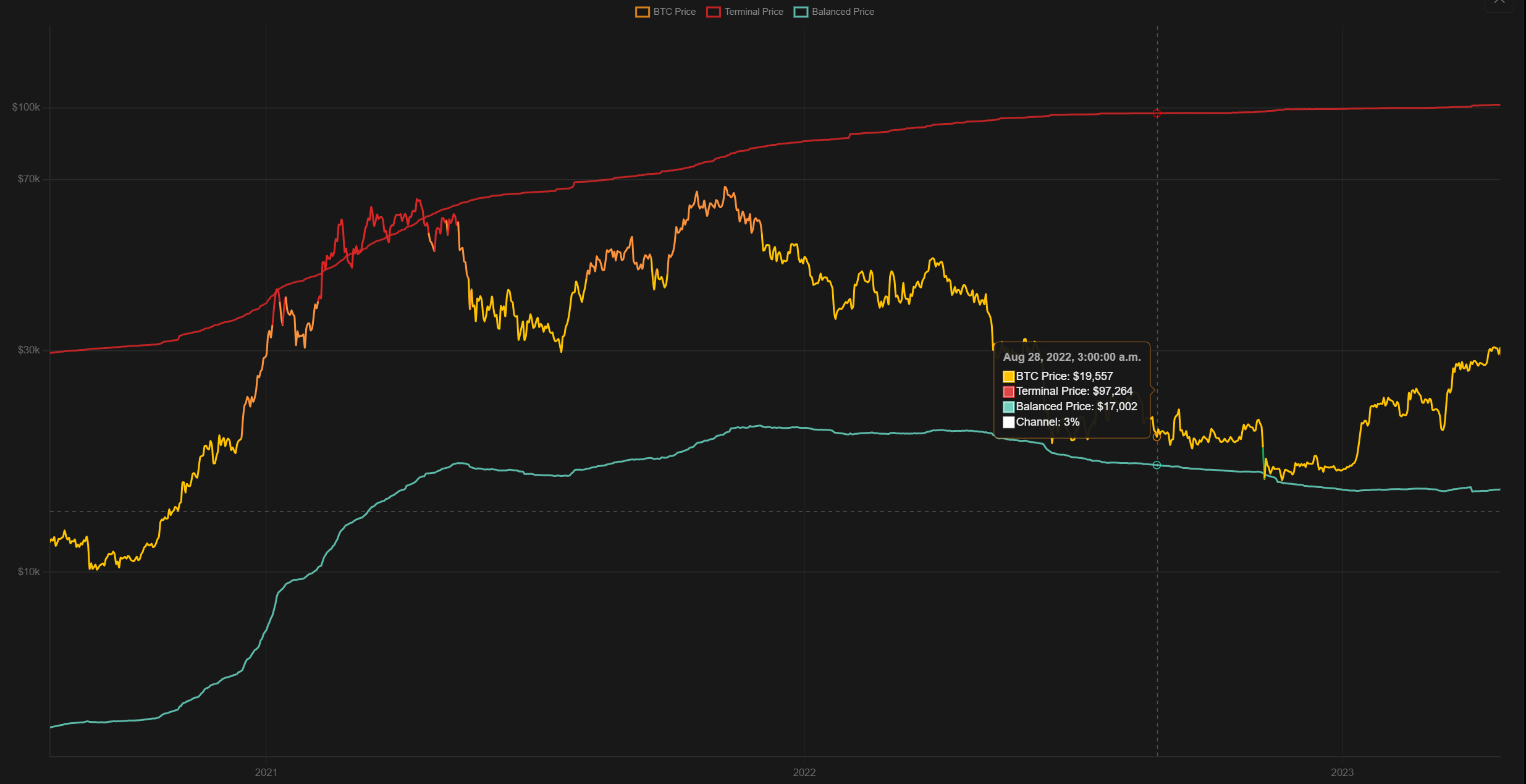Toggle the Terminal Price legend entry
The image size is (1526, 784).
(x=744, y=12)
